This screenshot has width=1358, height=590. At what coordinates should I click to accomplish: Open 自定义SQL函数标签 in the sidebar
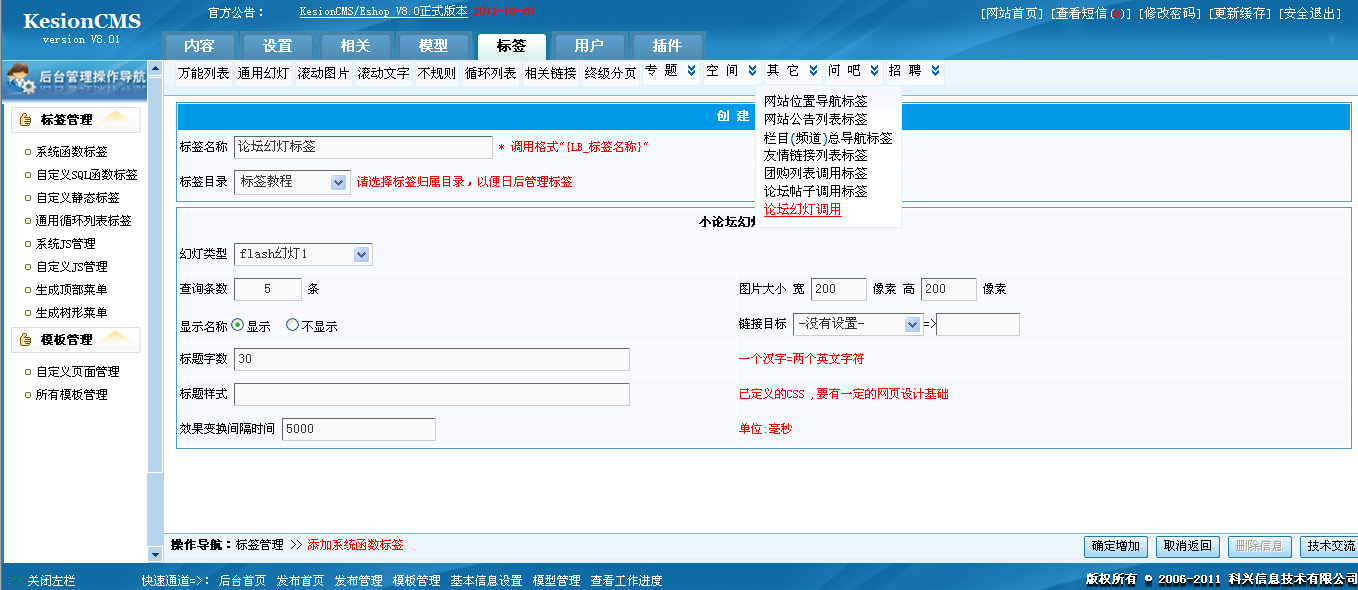tap(87, 175)
